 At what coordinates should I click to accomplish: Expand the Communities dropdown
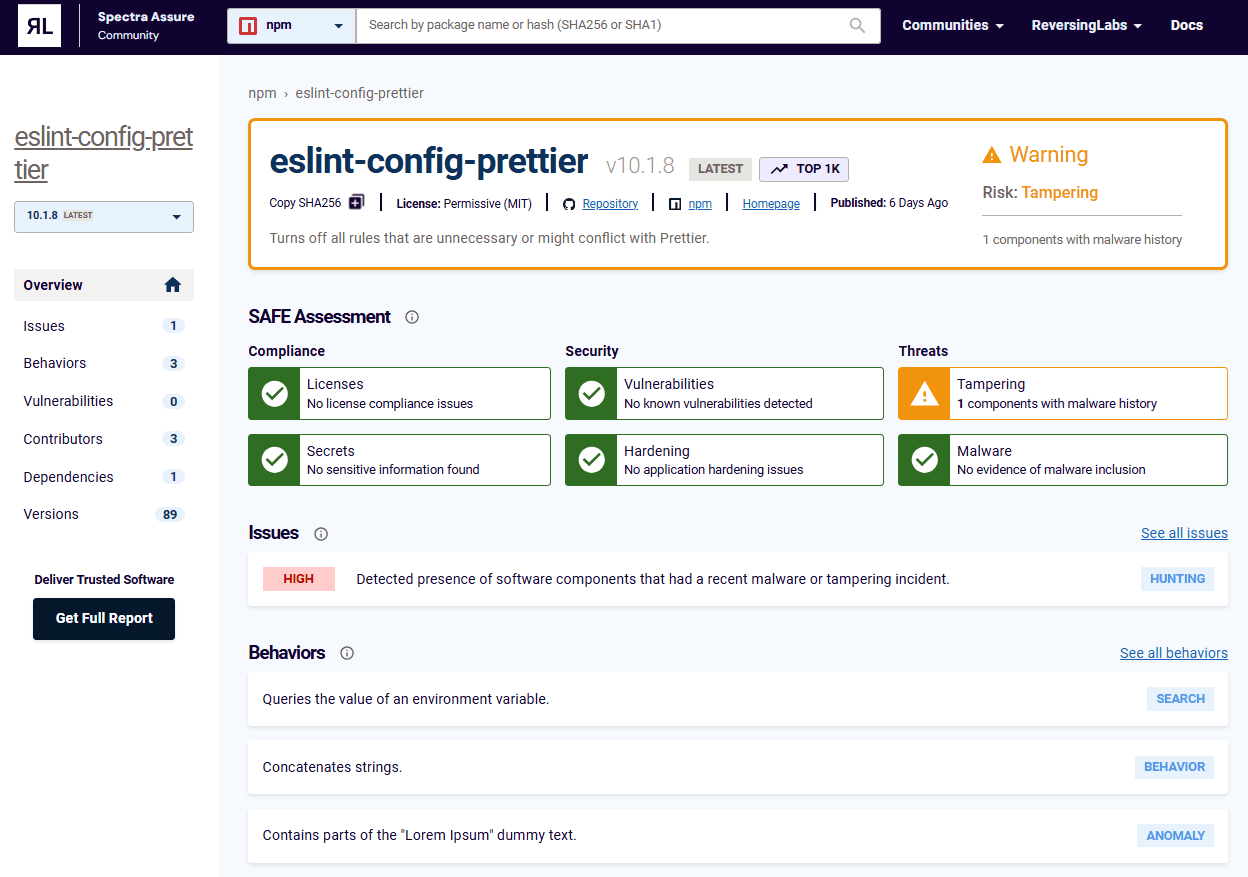tap(952, 25)
